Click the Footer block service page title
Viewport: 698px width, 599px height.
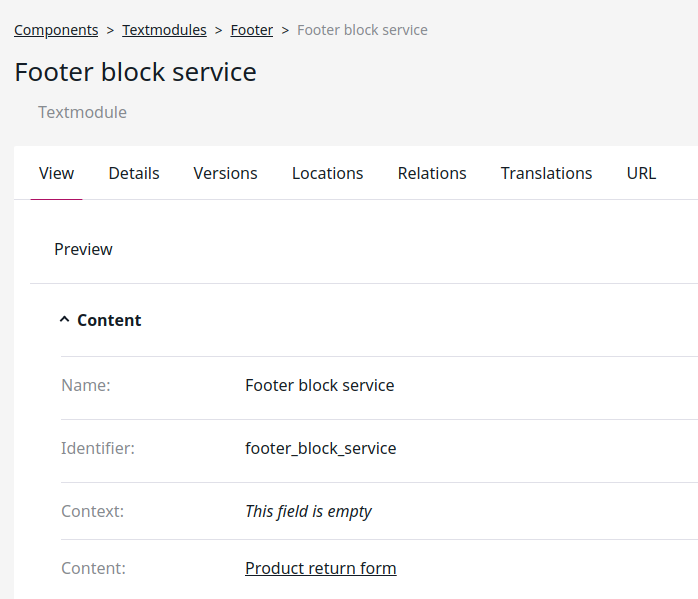click(135, 72)
